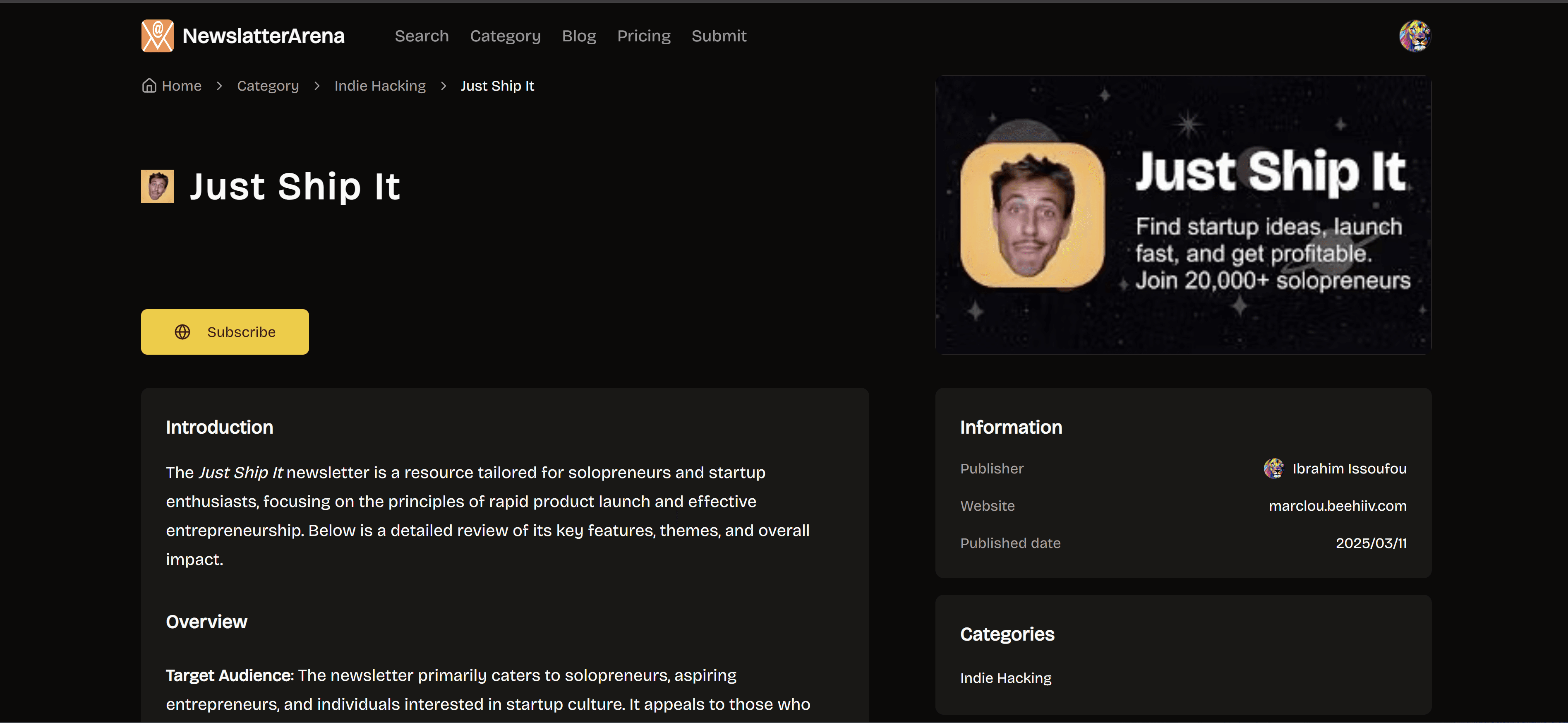Open the user avatar in header

[x=1414, y=36]
